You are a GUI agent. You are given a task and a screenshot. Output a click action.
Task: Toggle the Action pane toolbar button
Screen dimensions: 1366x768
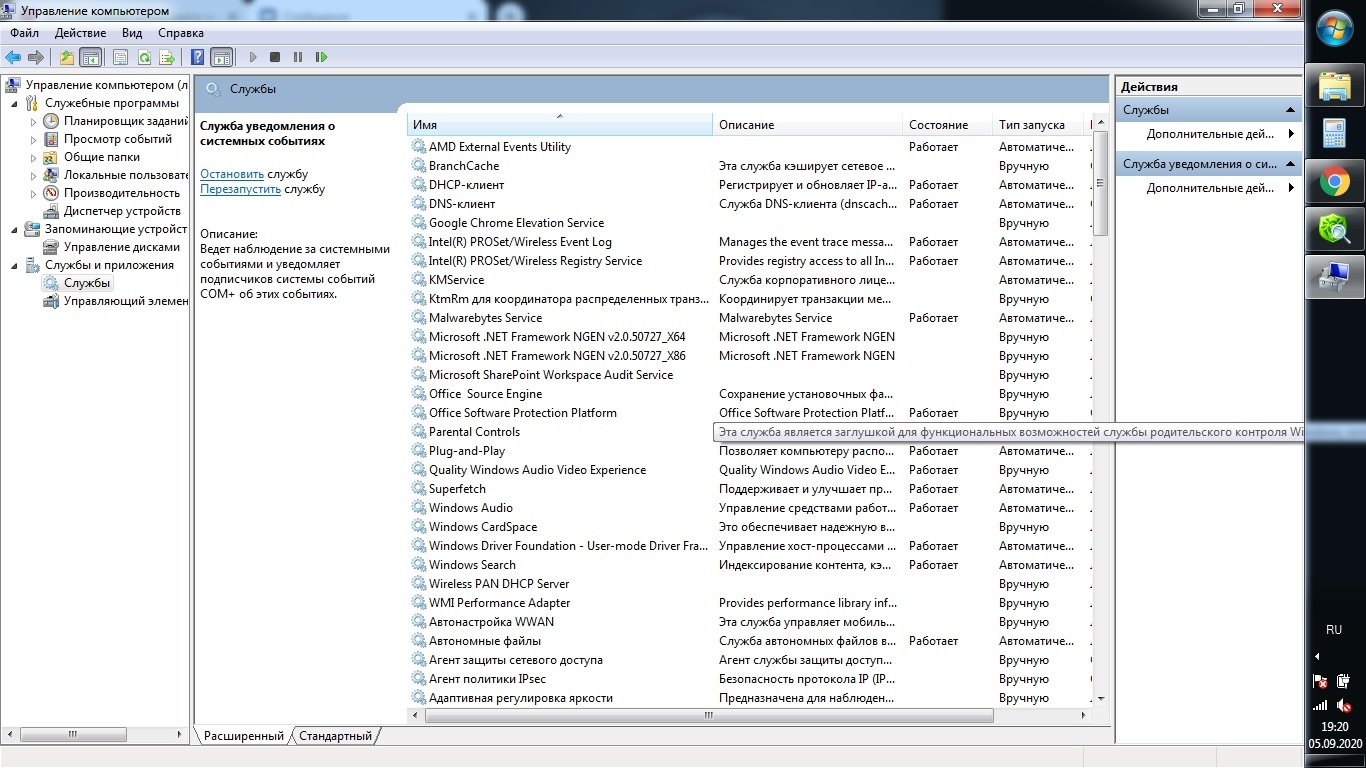click(x=221, y=57)
